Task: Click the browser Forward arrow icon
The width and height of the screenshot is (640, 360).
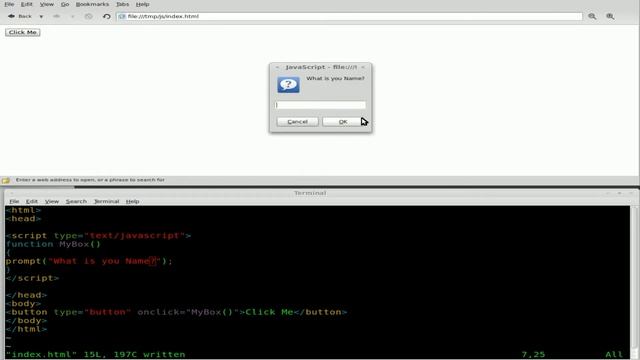Action: click(57, 16)
